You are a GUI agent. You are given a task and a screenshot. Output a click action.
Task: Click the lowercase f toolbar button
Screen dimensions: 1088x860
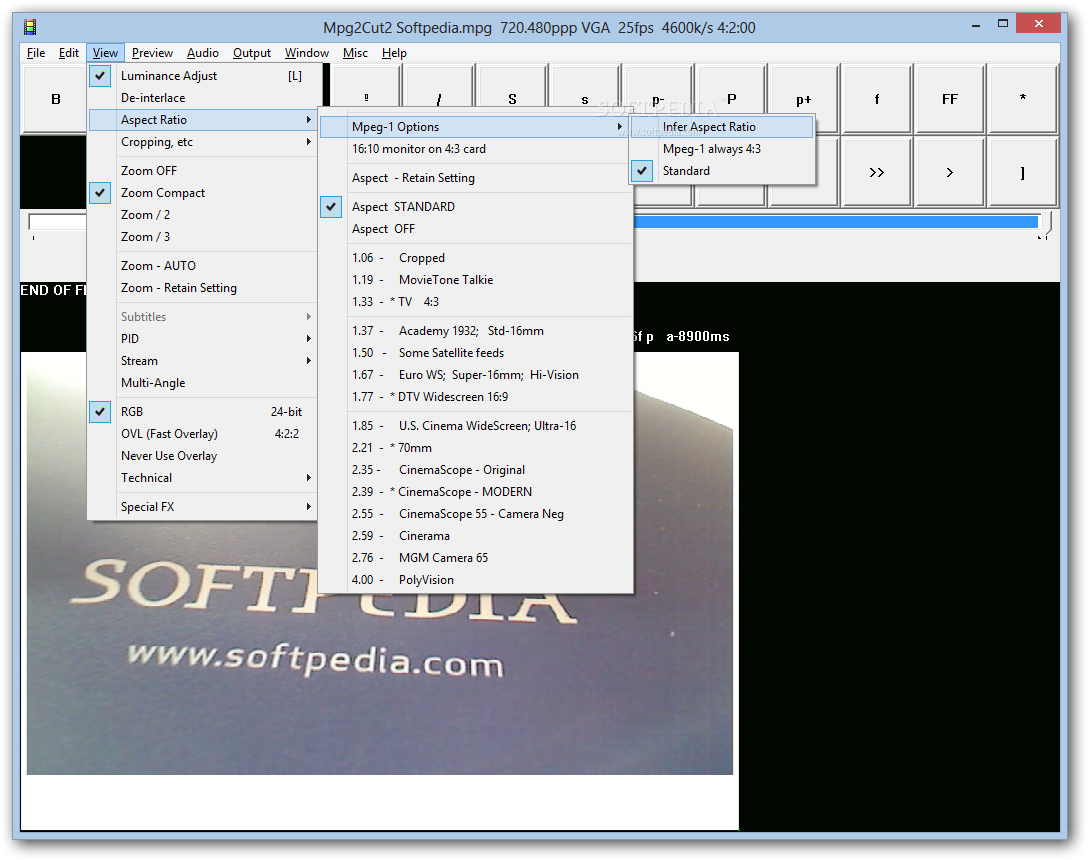[x=877, y=99]
